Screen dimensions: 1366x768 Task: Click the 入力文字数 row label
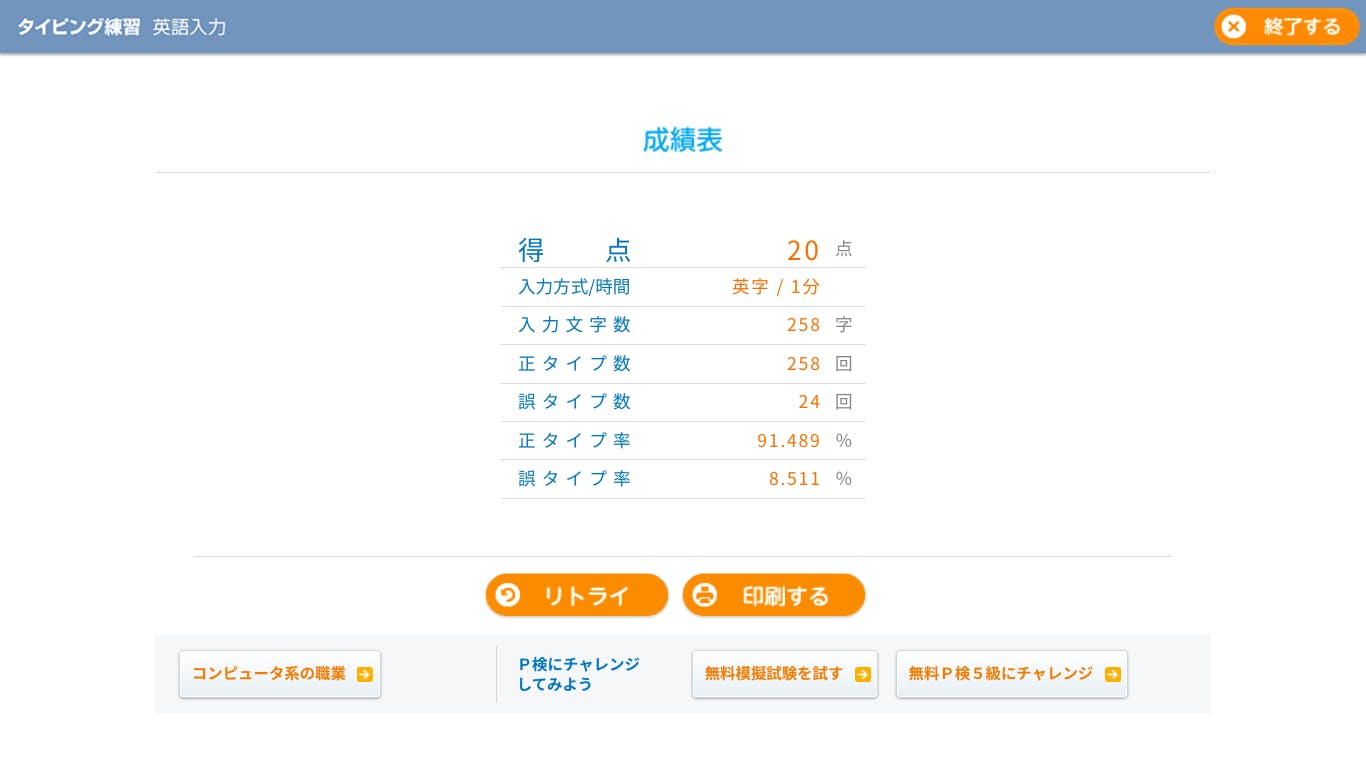[574, 325]
